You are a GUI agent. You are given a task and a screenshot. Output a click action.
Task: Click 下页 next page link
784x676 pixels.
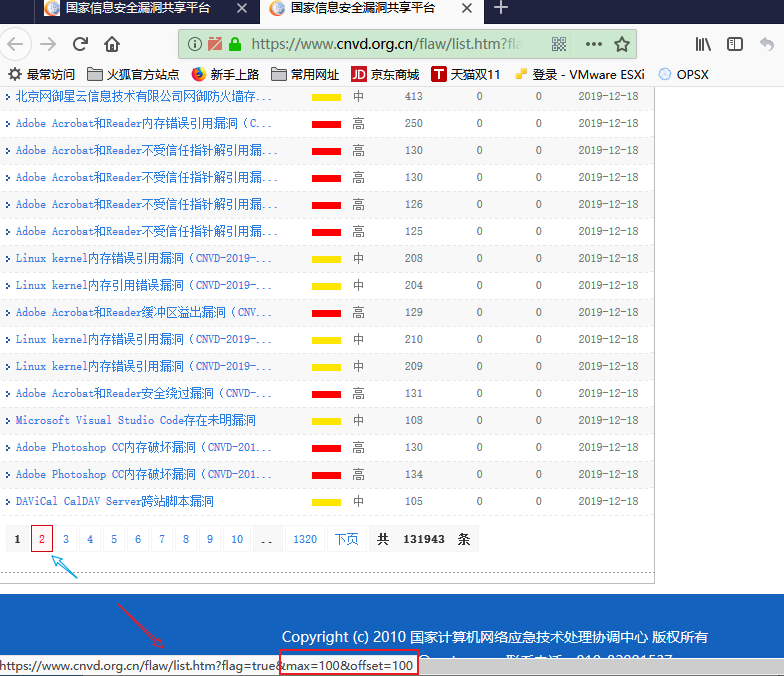point(346,539)
